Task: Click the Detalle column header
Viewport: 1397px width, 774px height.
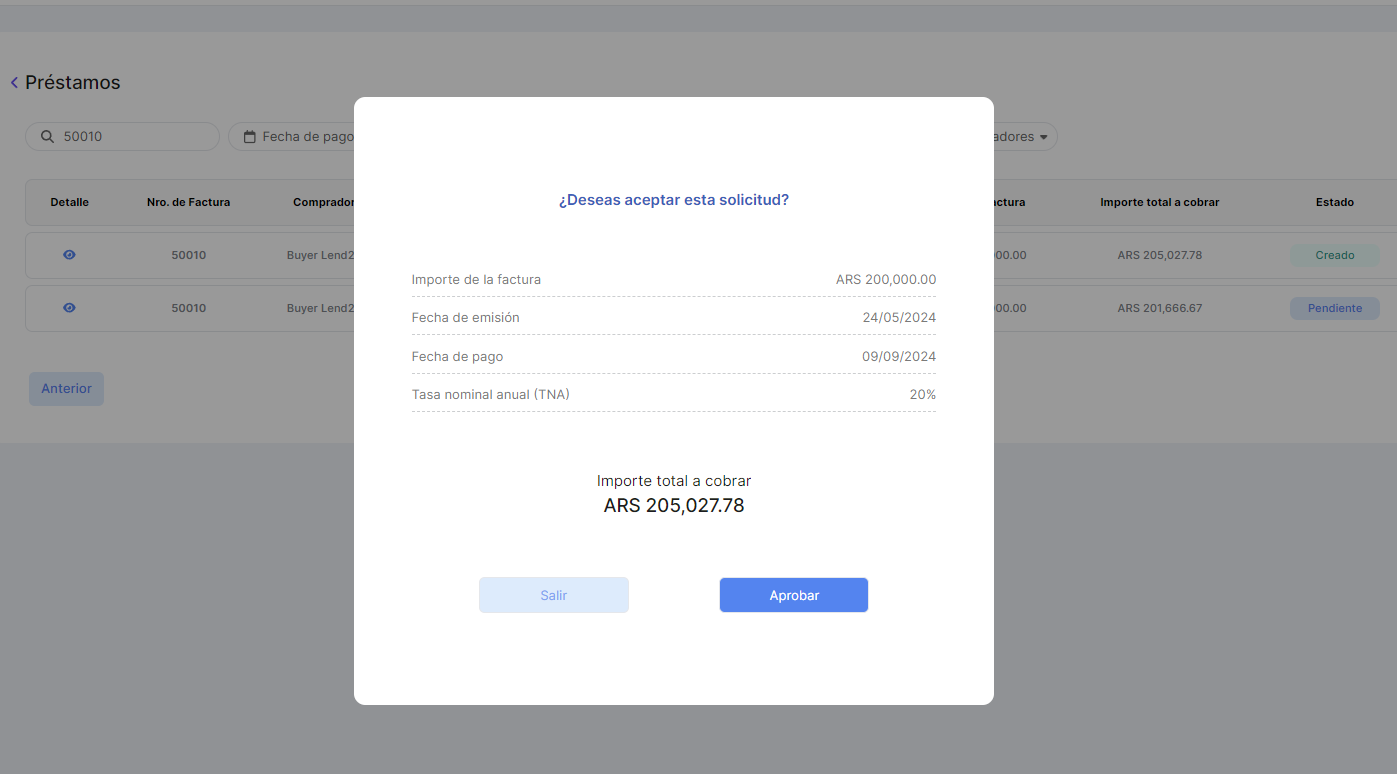Action: (x=69, y=202)
